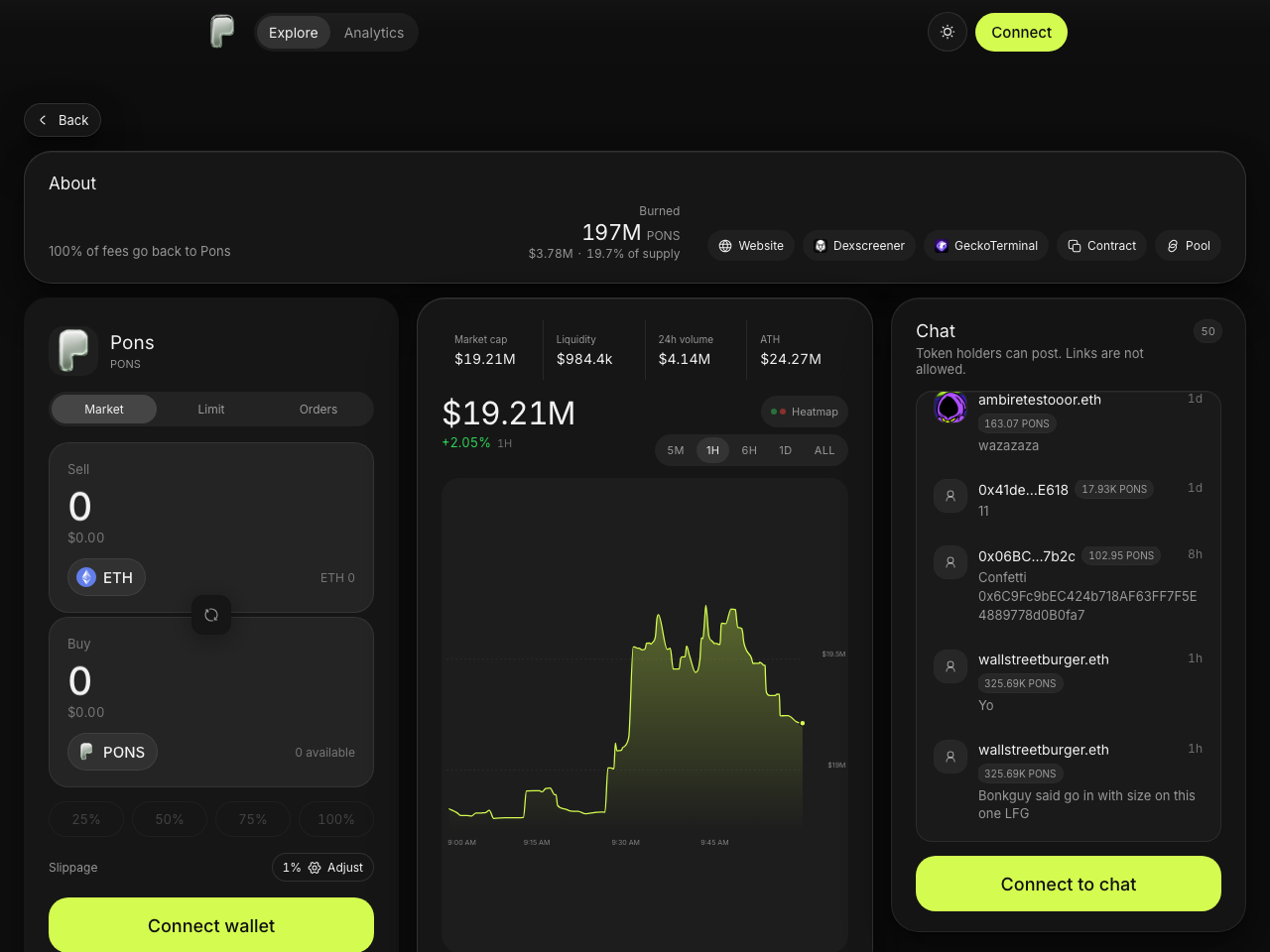
Task: Select the Market order tab
Action: (104, 410)
